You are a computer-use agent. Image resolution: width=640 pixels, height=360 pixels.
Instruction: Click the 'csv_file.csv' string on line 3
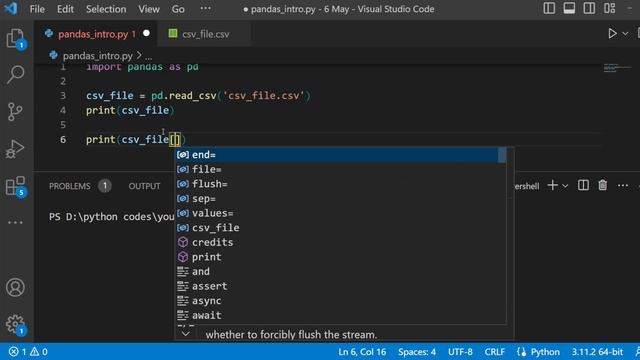point(264,96)
